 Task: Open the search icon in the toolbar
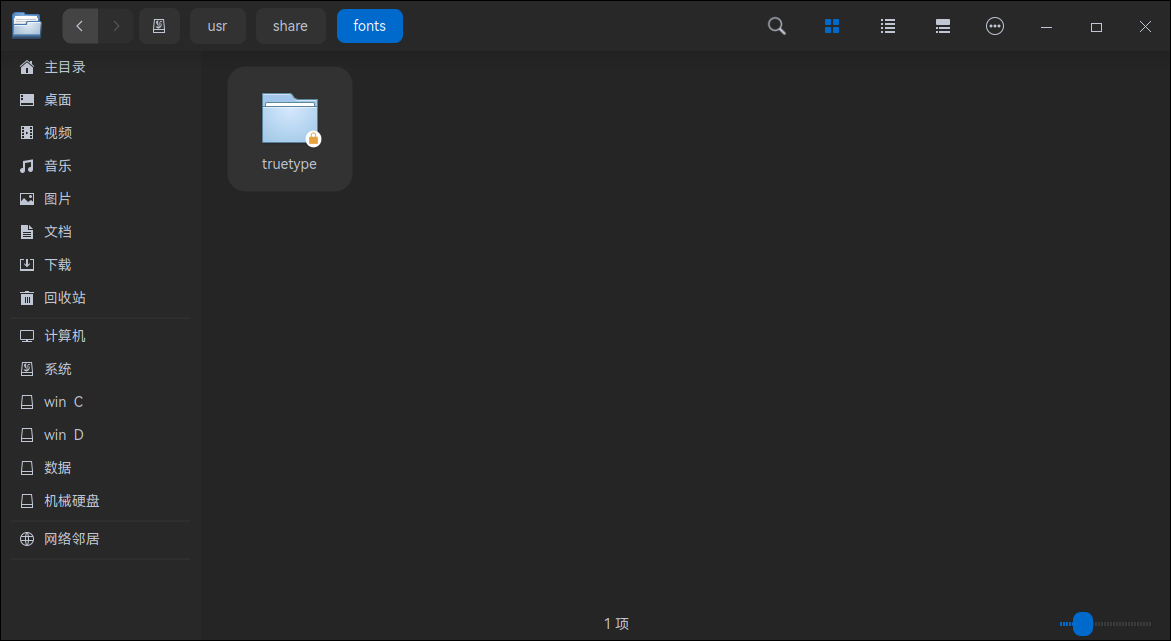pos(776,26)
